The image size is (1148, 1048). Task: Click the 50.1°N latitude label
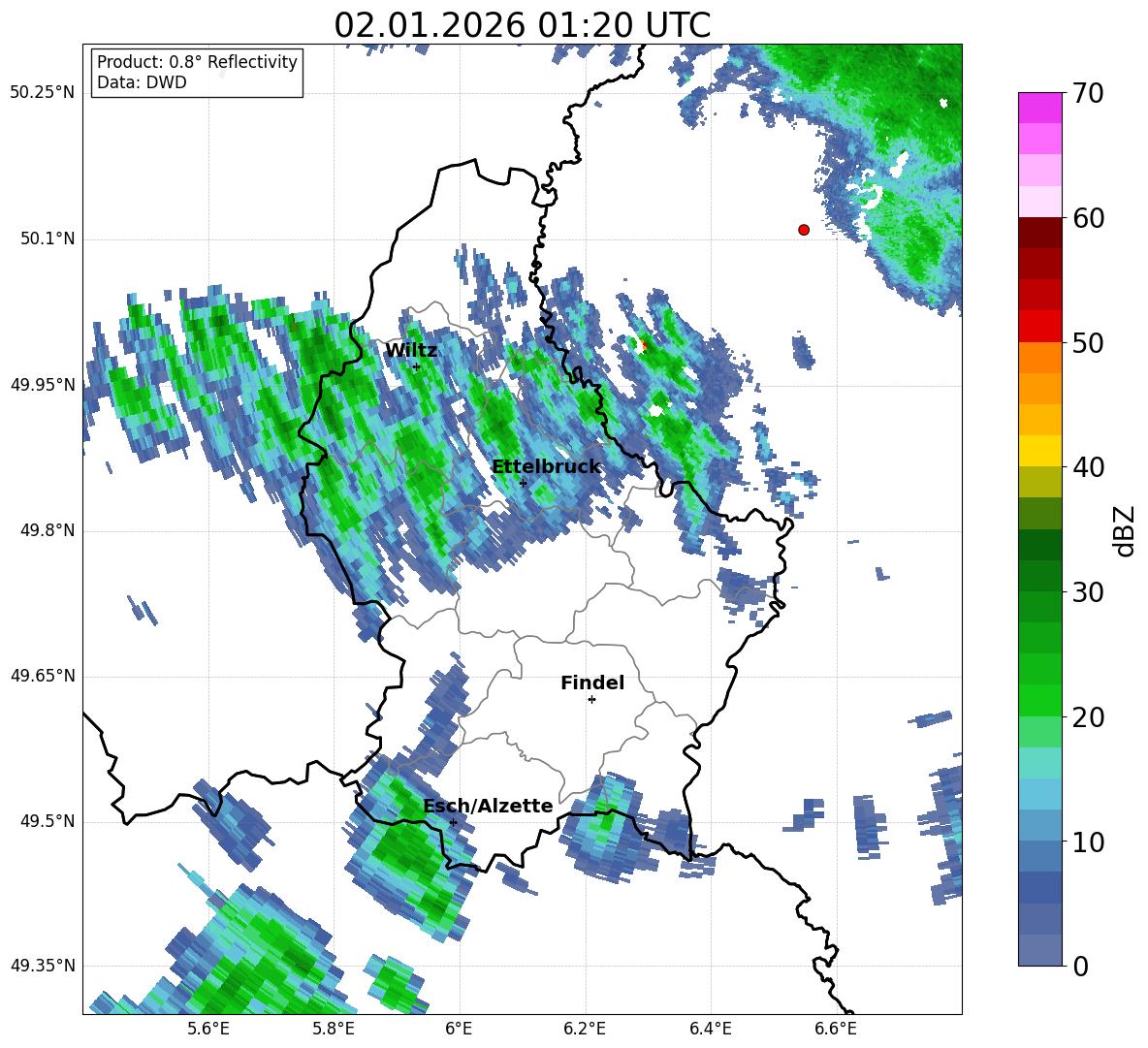click(x=47, y=238)
